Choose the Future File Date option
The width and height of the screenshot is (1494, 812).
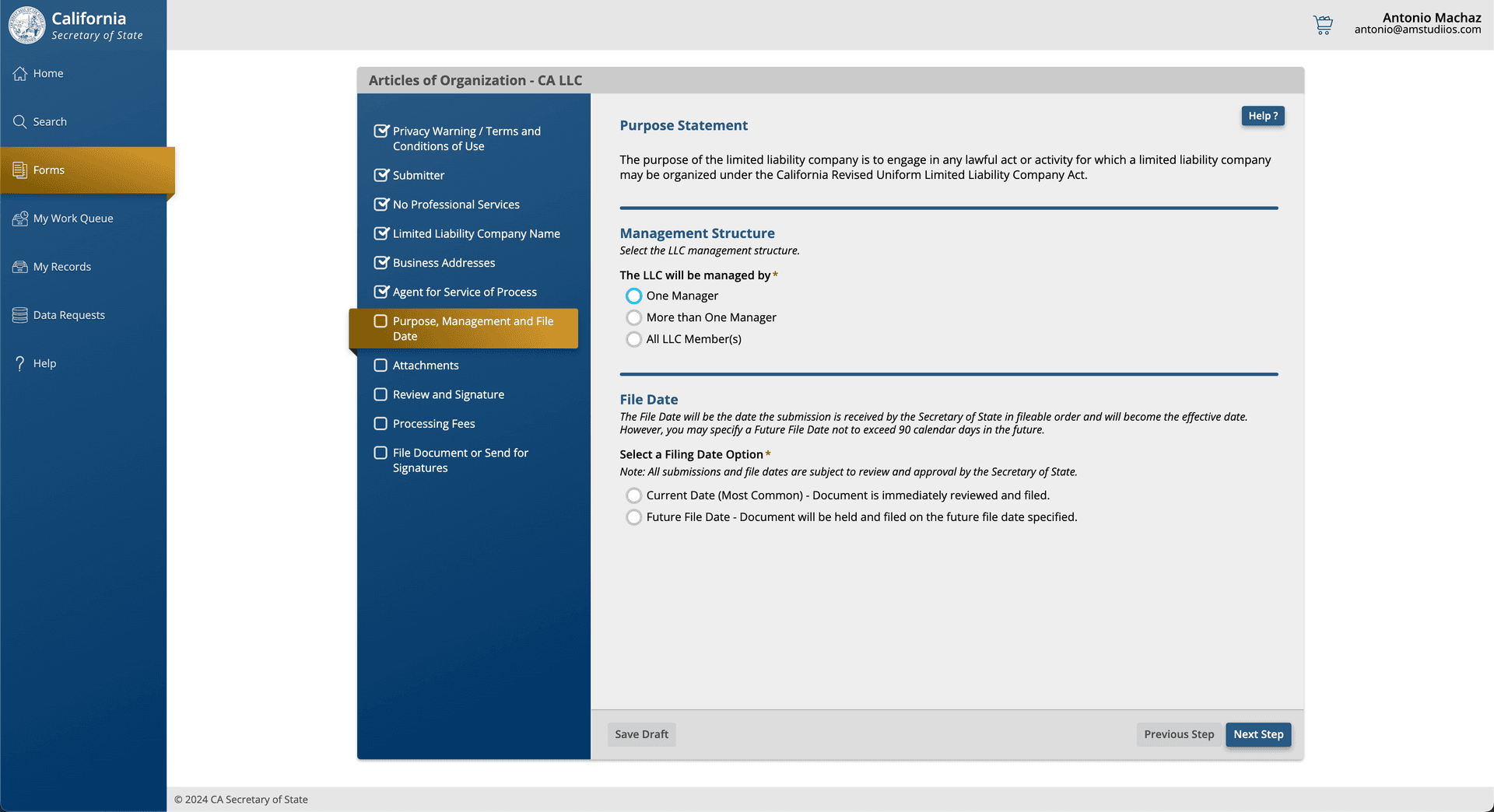pyautogui.click(x=634, y=517)
